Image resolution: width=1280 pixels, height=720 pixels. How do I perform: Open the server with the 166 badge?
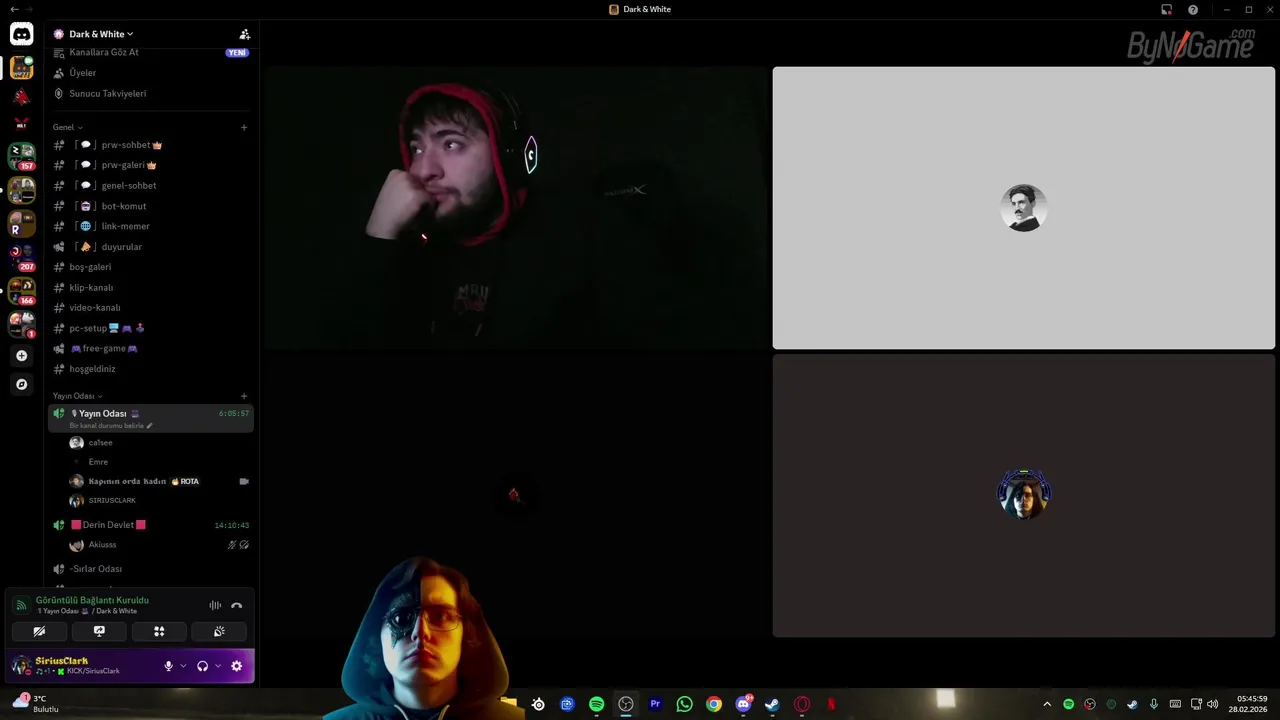21,291
